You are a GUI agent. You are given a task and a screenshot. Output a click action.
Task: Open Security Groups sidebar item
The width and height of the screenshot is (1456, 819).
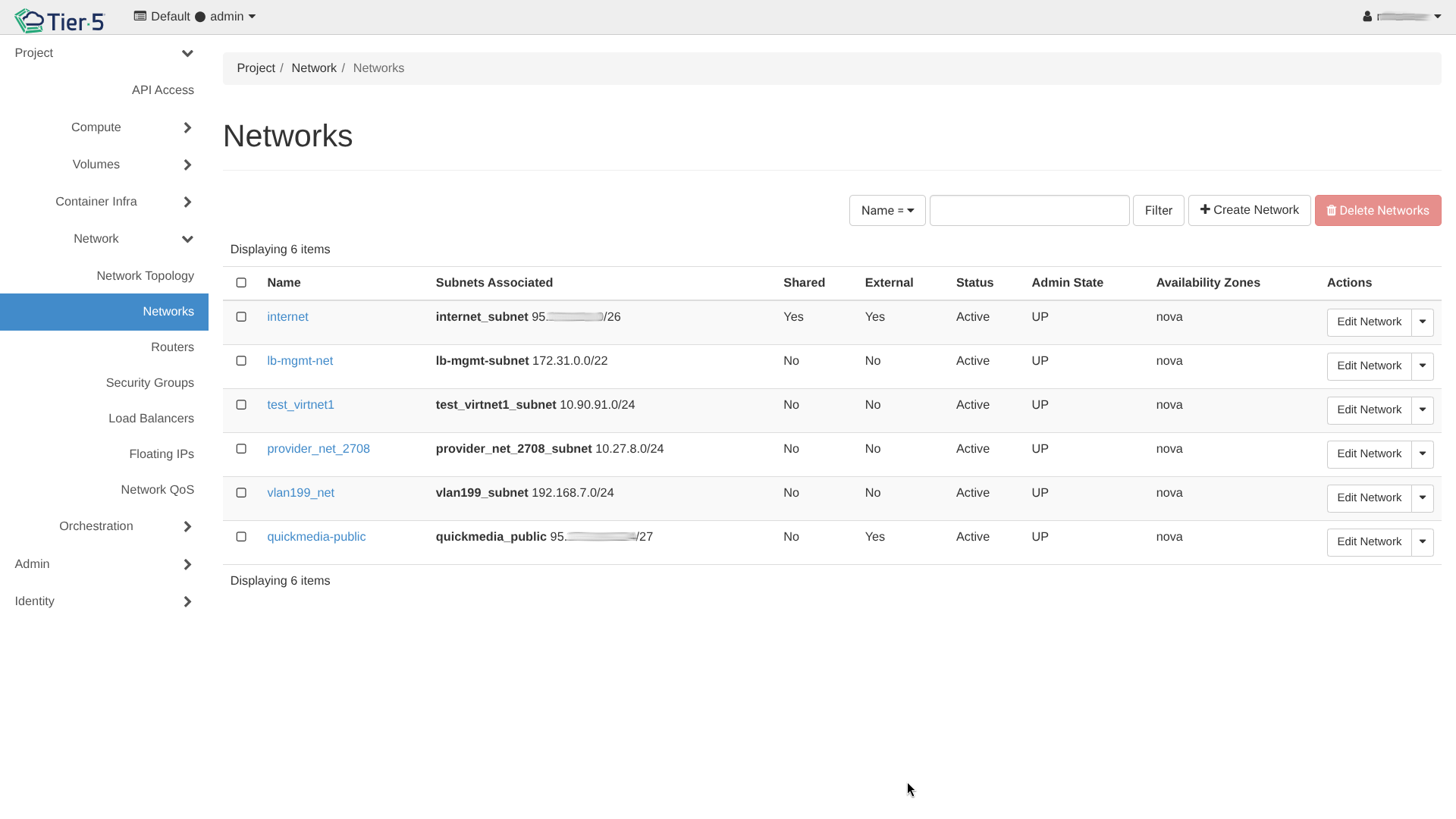click(x=149, y=383)
